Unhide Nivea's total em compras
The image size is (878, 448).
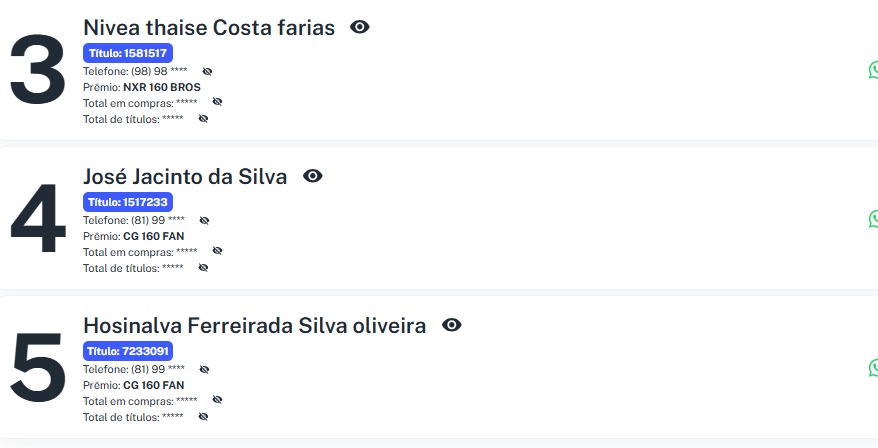point(217,102)
